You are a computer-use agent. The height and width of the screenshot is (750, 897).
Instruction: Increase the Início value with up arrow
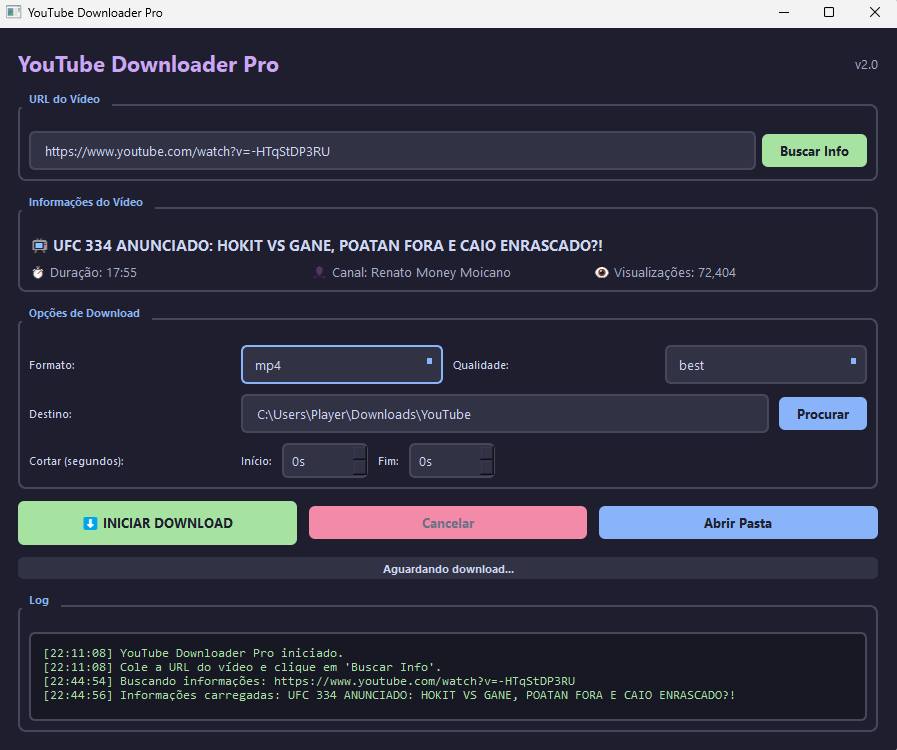(360, 453)
